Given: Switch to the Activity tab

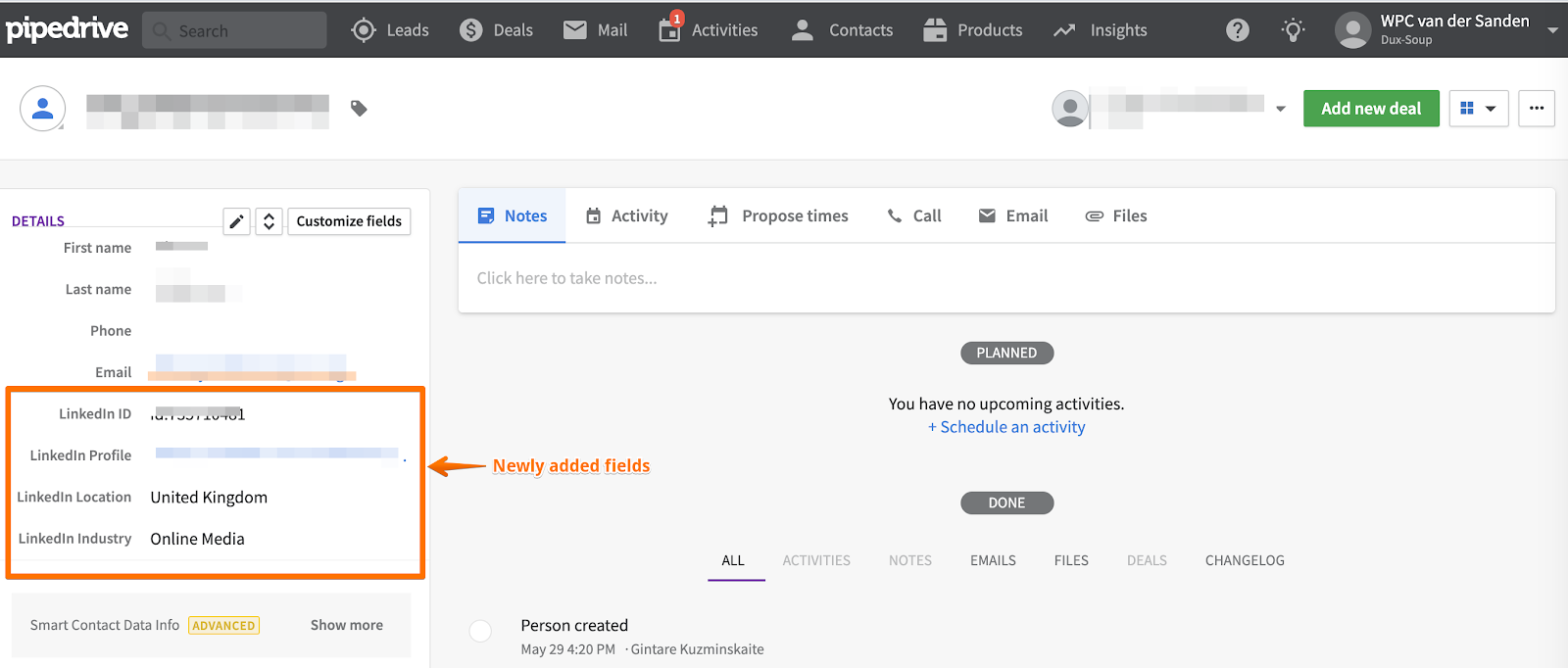Looking at the screenshot, I should tap(626, 215).
